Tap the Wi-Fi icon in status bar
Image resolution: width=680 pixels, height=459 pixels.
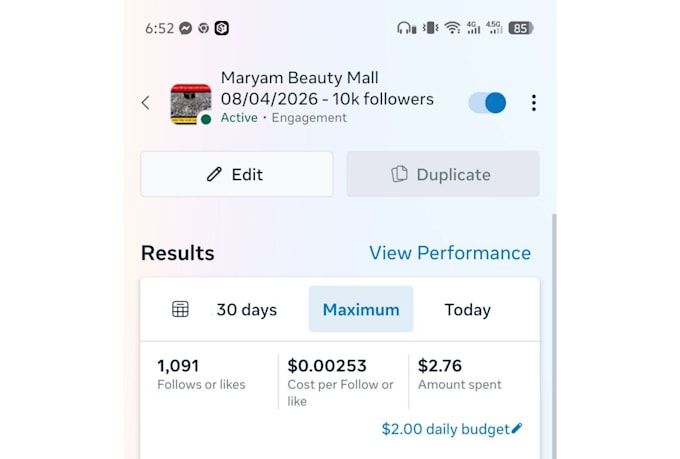click(x=452, y=28)
